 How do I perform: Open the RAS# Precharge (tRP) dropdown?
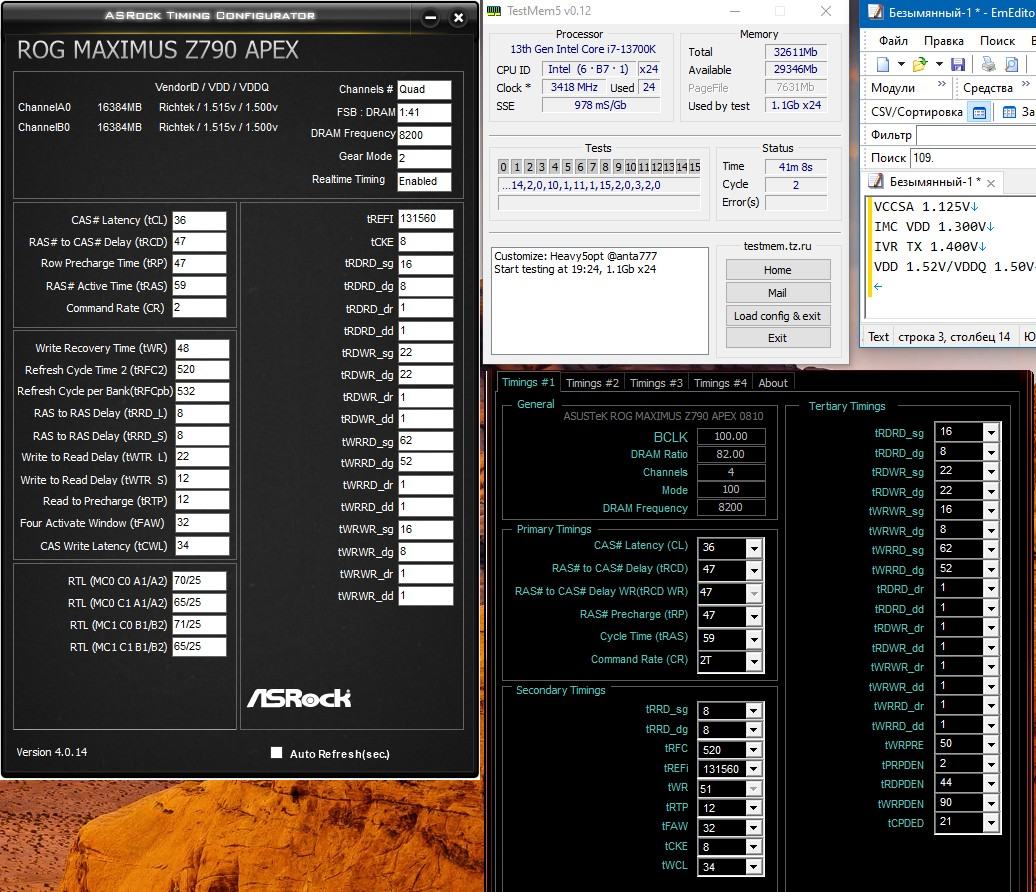753,616
